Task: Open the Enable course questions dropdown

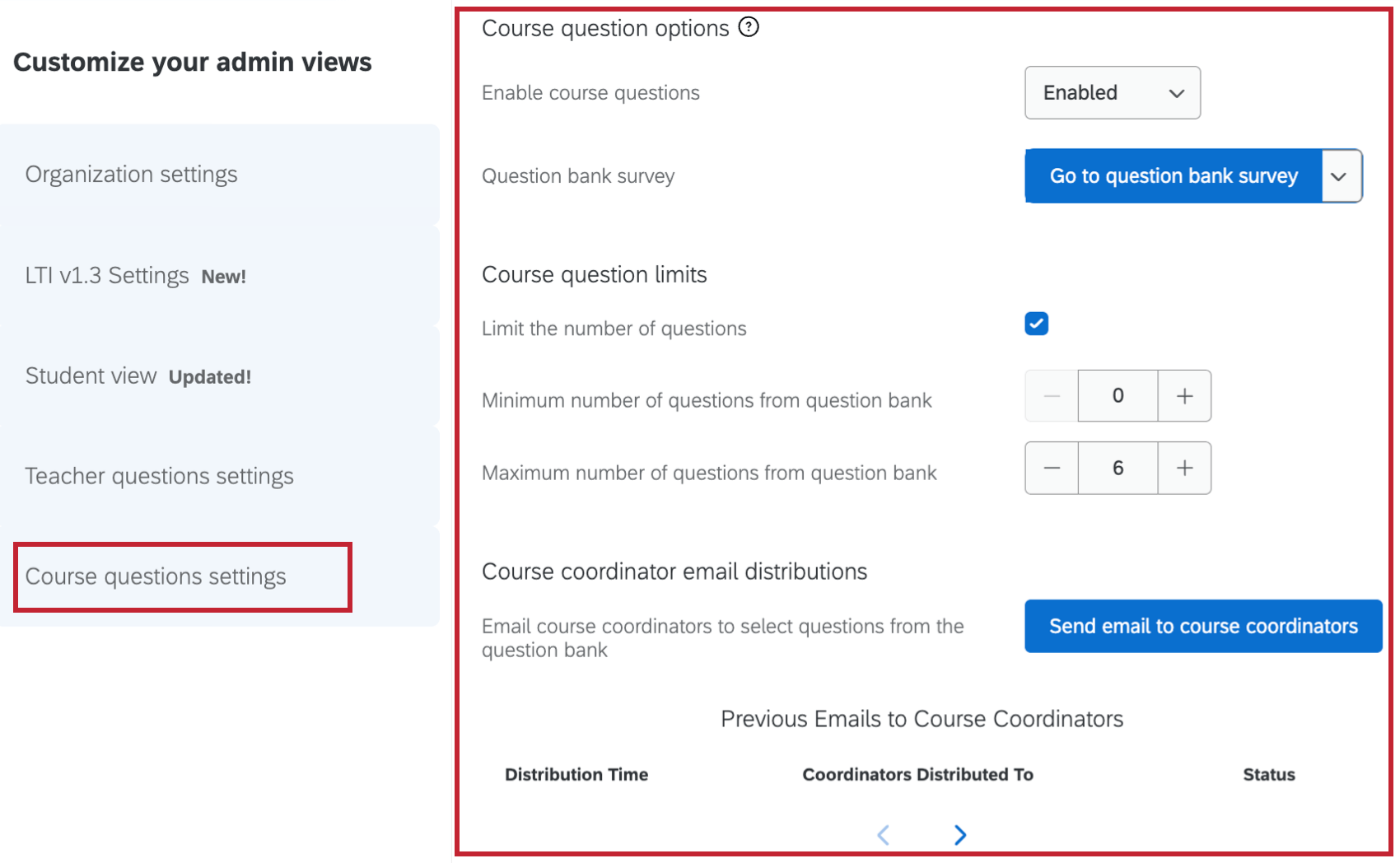Action: (1112, 93)
